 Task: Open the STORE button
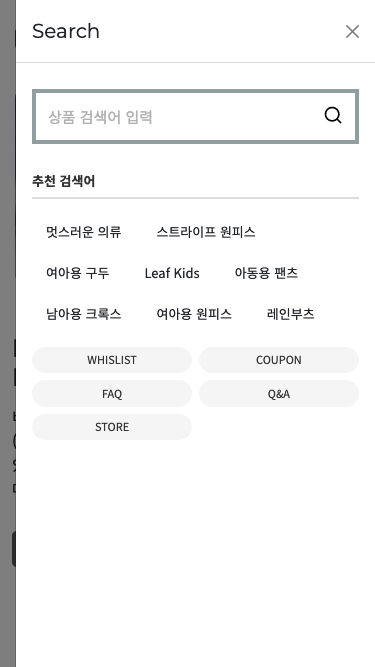pyautogui.click(x=112, y=427)
